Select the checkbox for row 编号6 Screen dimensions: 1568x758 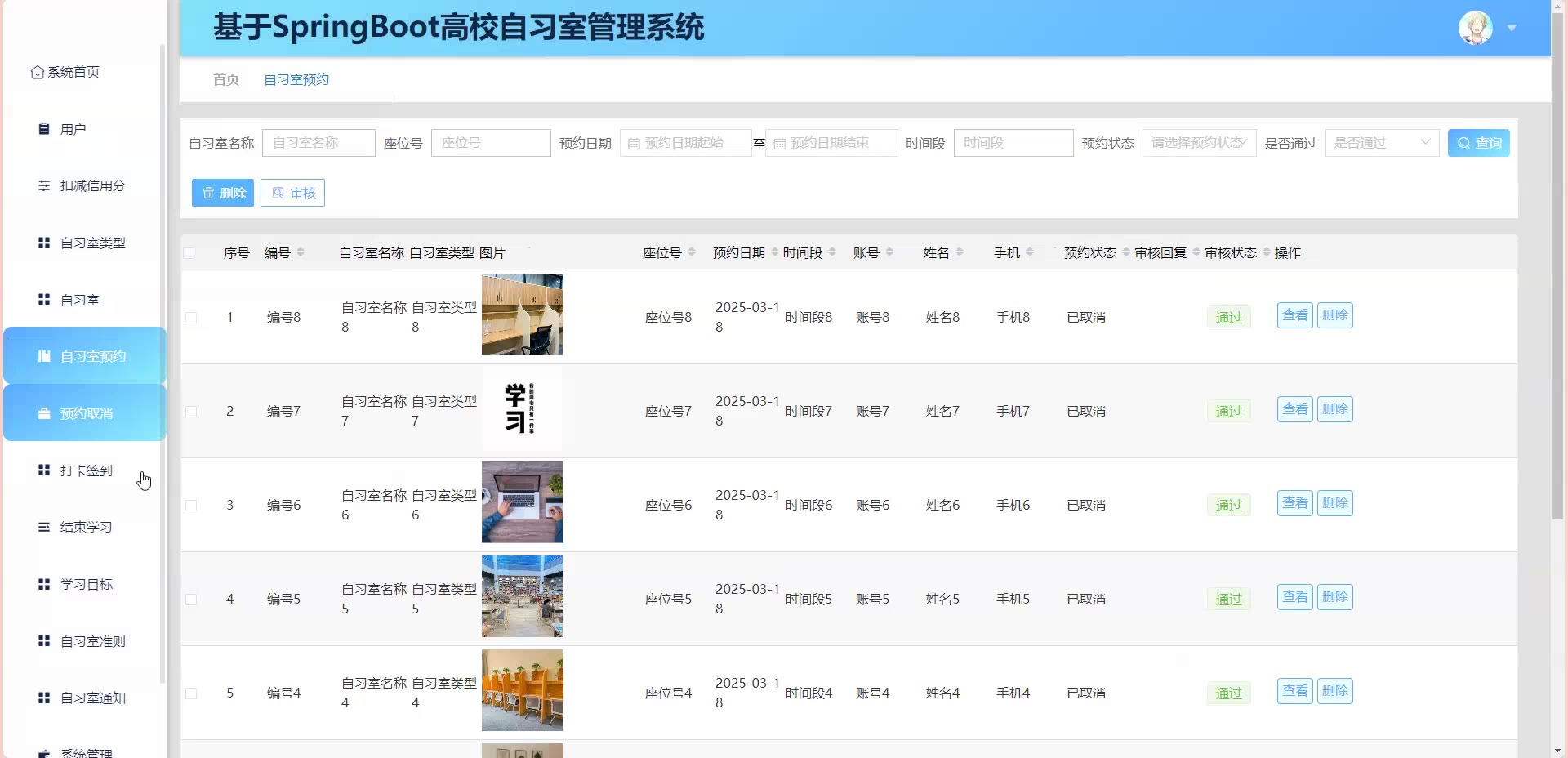point(191,506)
